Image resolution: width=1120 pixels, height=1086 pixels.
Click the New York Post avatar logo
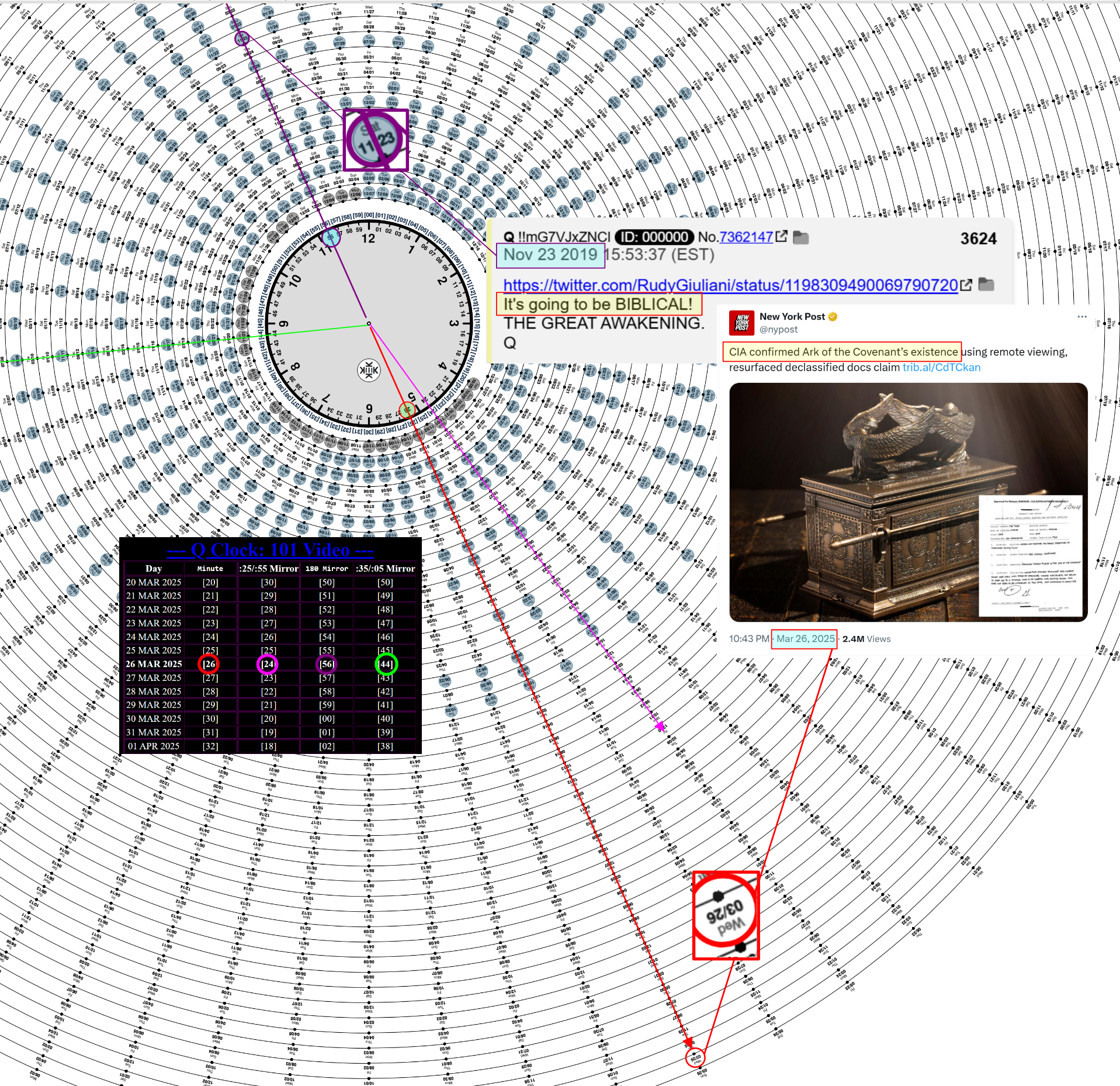[741, 322]
